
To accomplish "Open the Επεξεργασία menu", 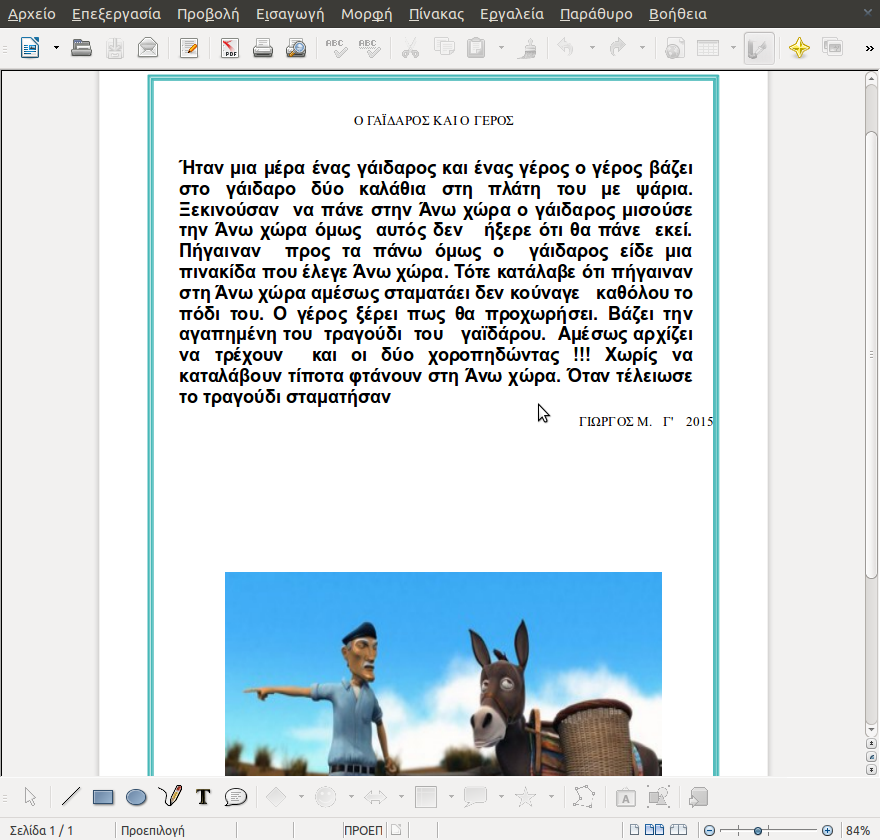I will 116,14.
